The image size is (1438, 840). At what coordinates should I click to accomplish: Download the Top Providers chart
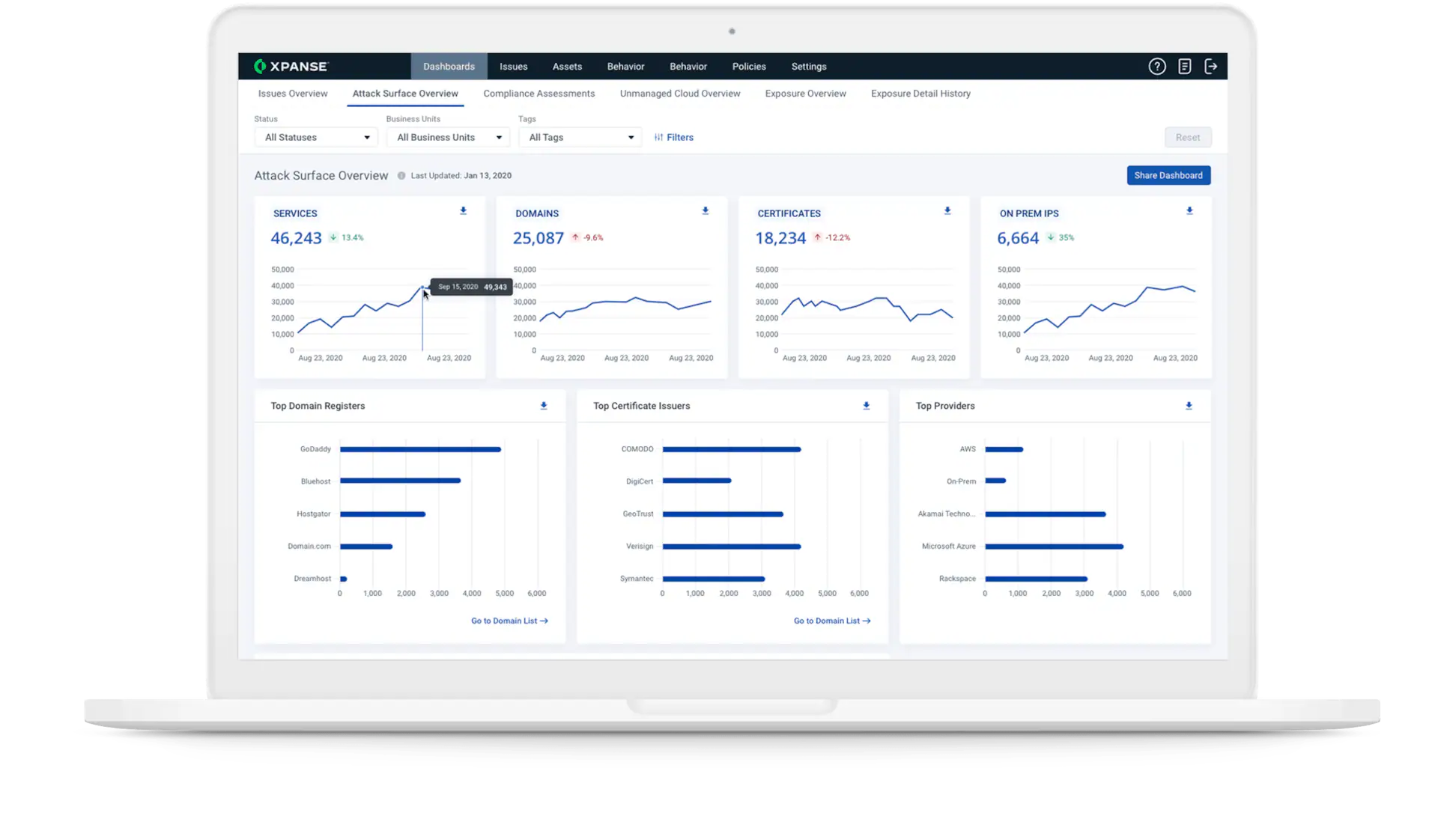pyautogui.click(x=1189, y=406)
